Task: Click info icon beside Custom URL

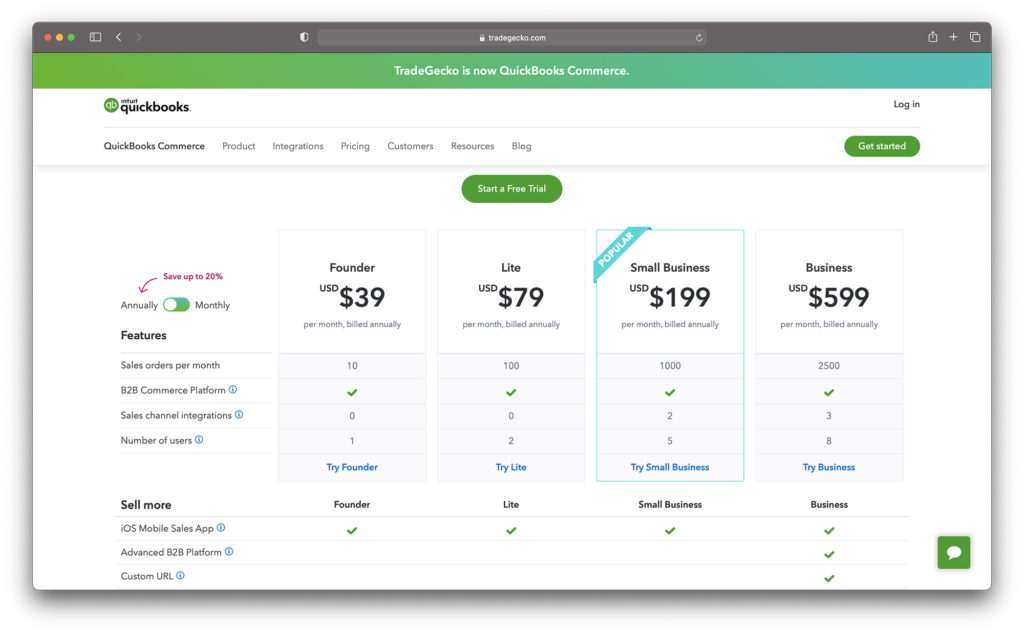Action: click(x=181, y=576)
